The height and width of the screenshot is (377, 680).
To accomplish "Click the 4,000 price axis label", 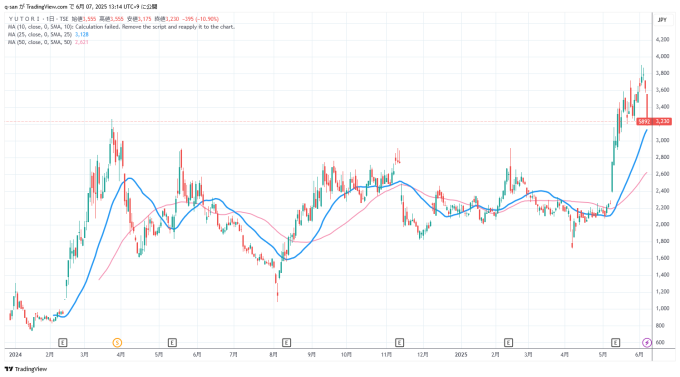I will pyautogui.click(x=662, y=56).
